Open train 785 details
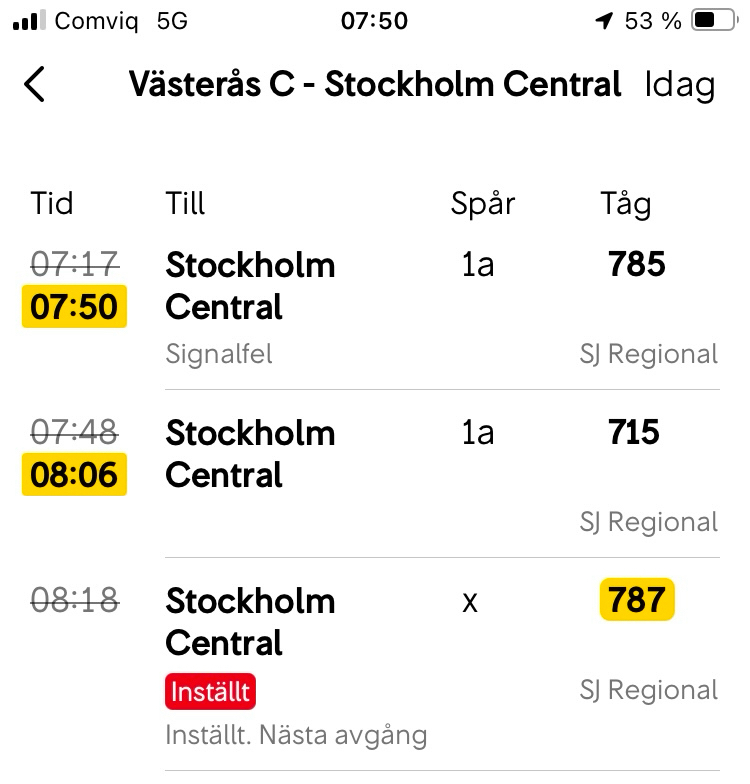 [x=637, y=265]
